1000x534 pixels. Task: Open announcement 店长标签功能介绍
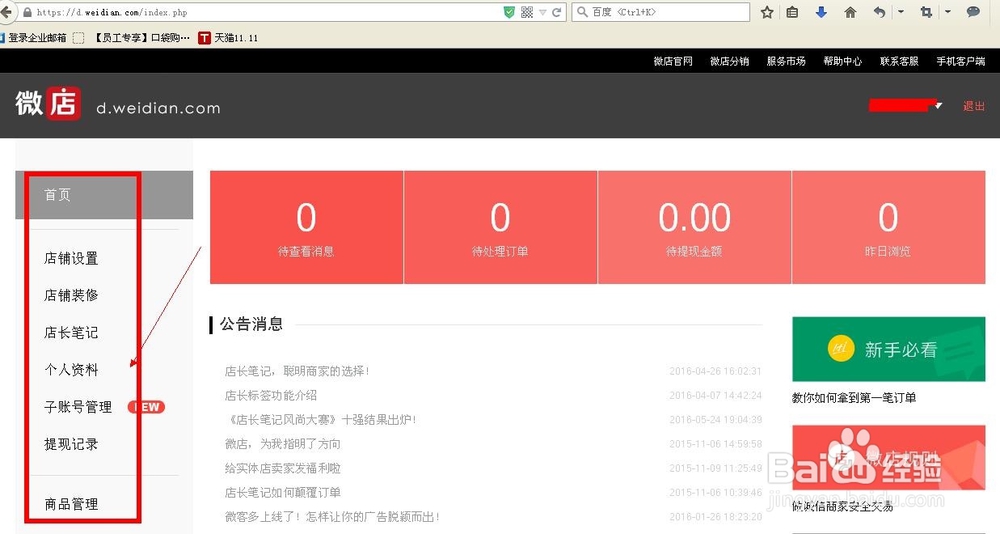click(270, 395)
